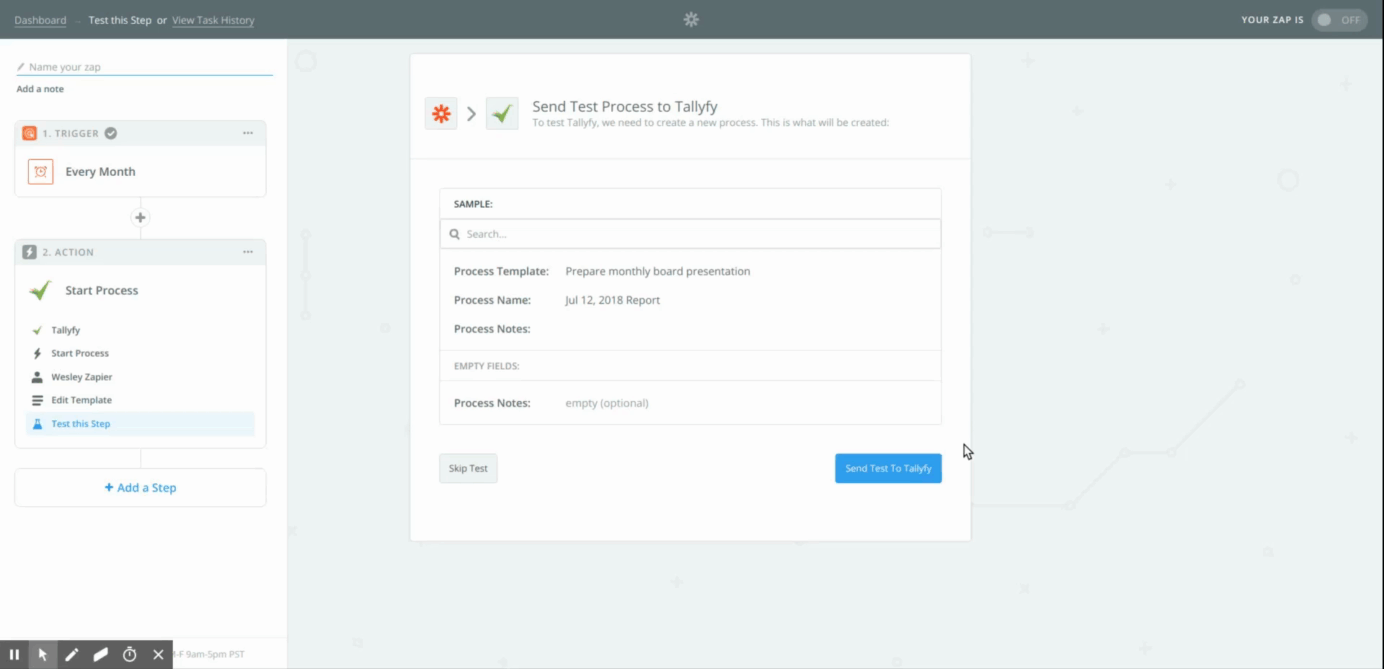Image resolution: width=1384 pixels, height=669 pixels.
Task: Select the pen tool in recorder toolbar
Action: pos(72,655)
